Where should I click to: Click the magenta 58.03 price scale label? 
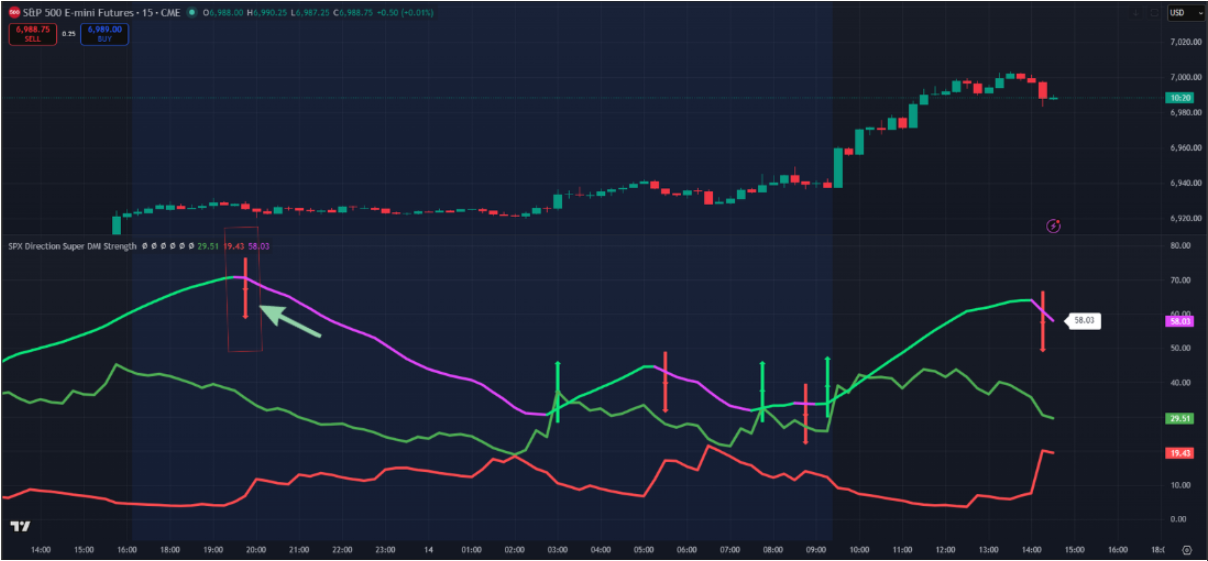(x=1180, y=321)
